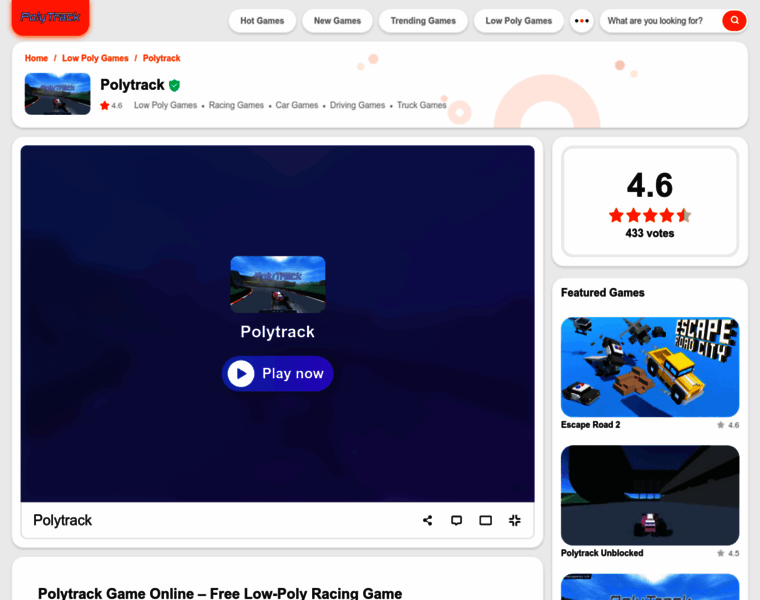Viewport: 760px width, 600px height.
Task: Click the green verified shield badge
Action: [174, 86]
